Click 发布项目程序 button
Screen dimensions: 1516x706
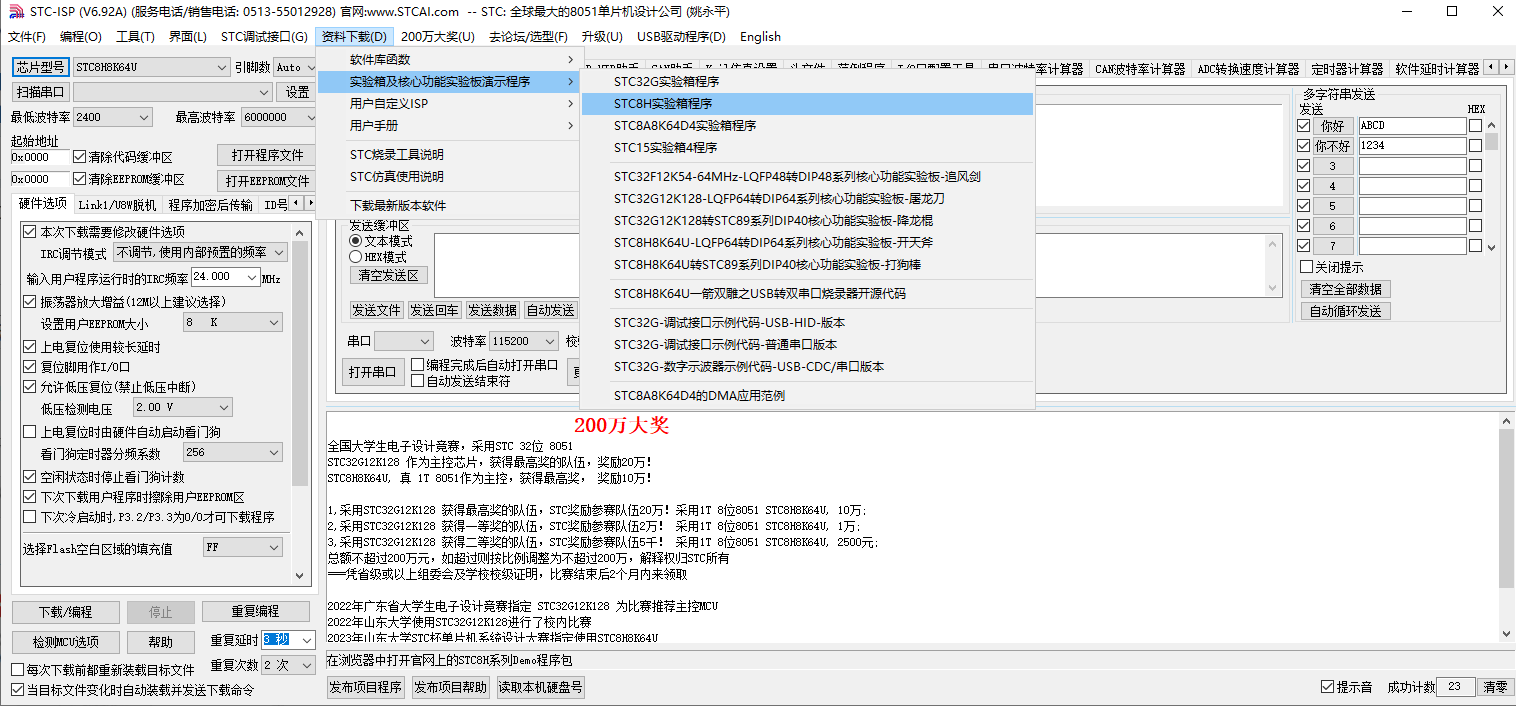point(366,687)
